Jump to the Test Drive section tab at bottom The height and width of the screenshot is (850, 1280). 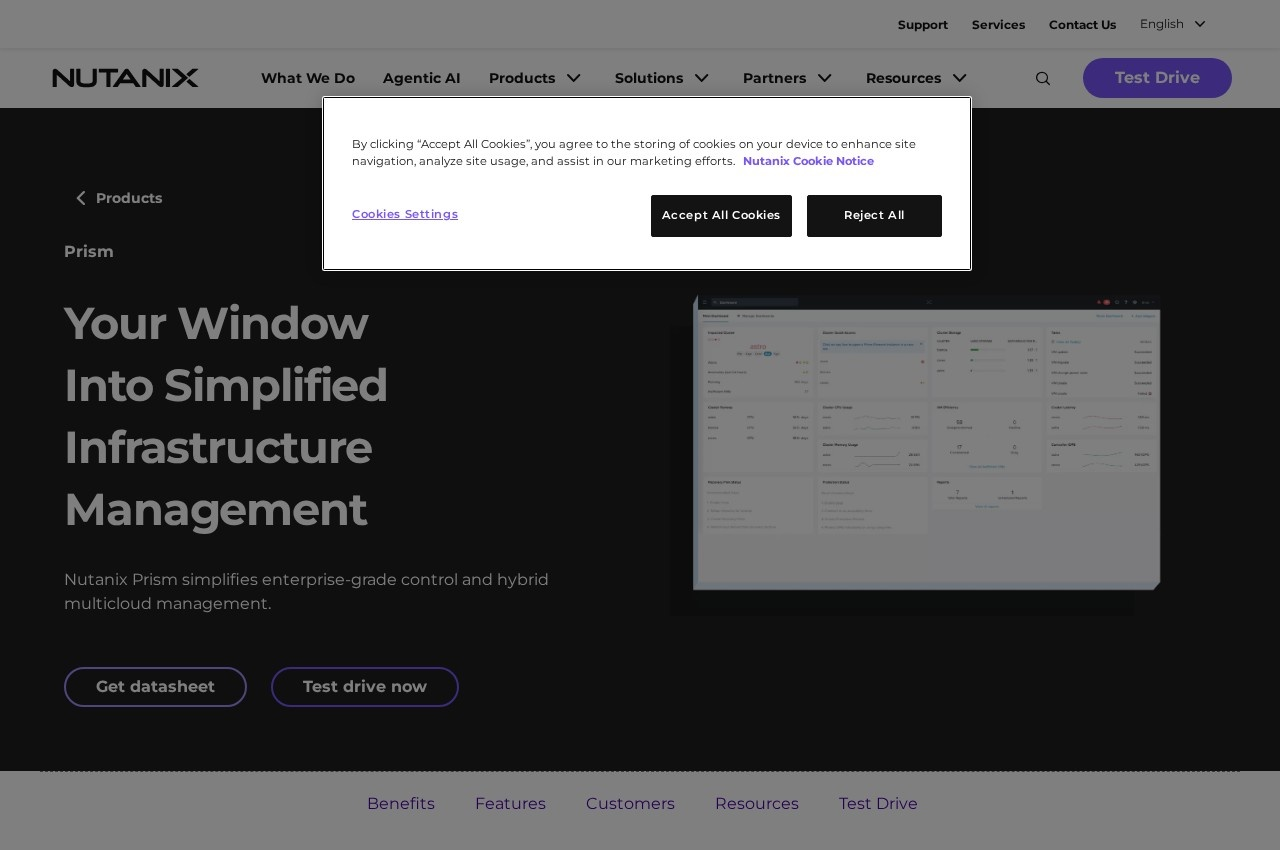[x=878, y=804]
